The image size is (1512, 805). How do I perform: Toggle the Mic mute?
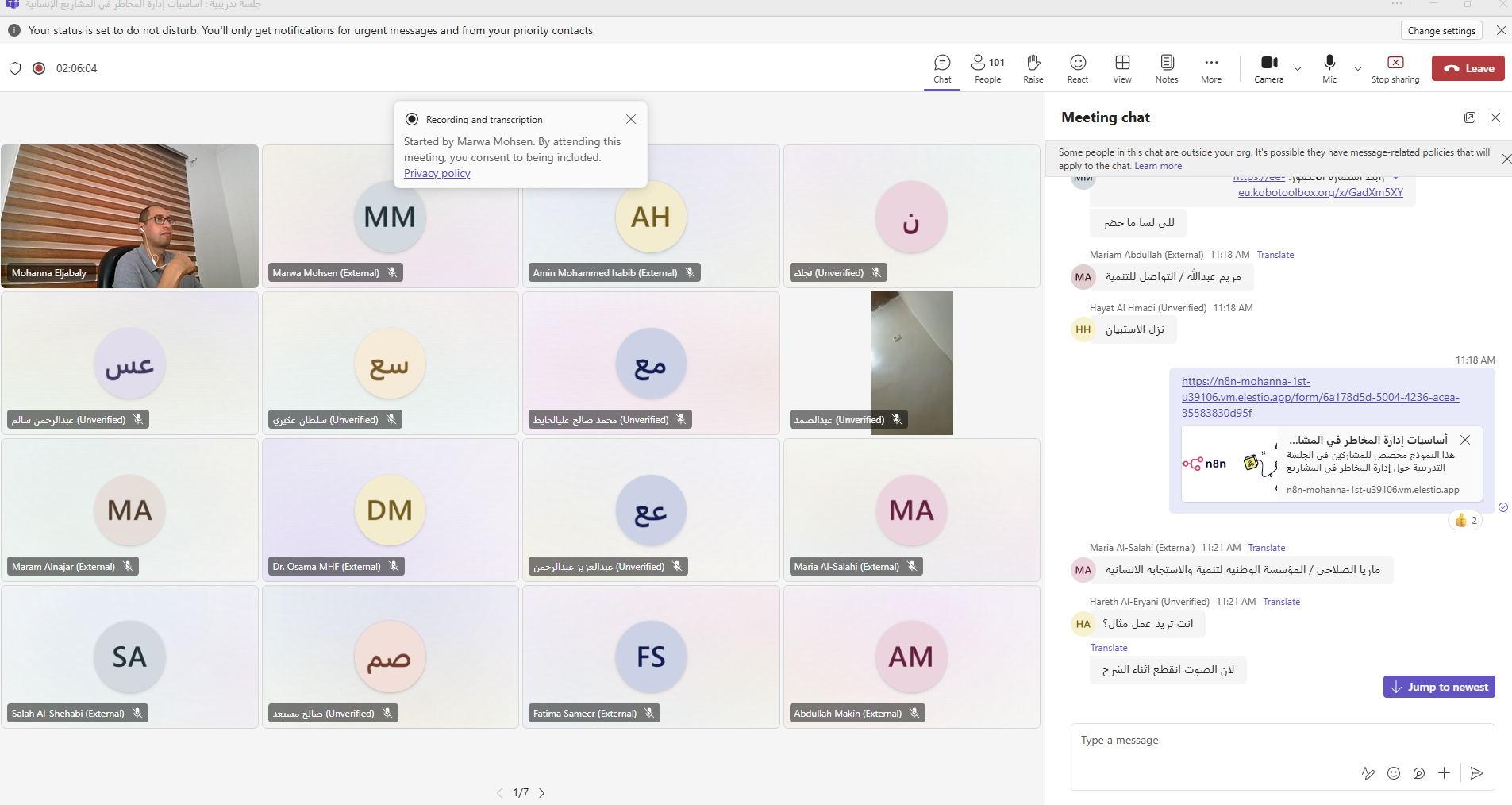[1329, 68]
